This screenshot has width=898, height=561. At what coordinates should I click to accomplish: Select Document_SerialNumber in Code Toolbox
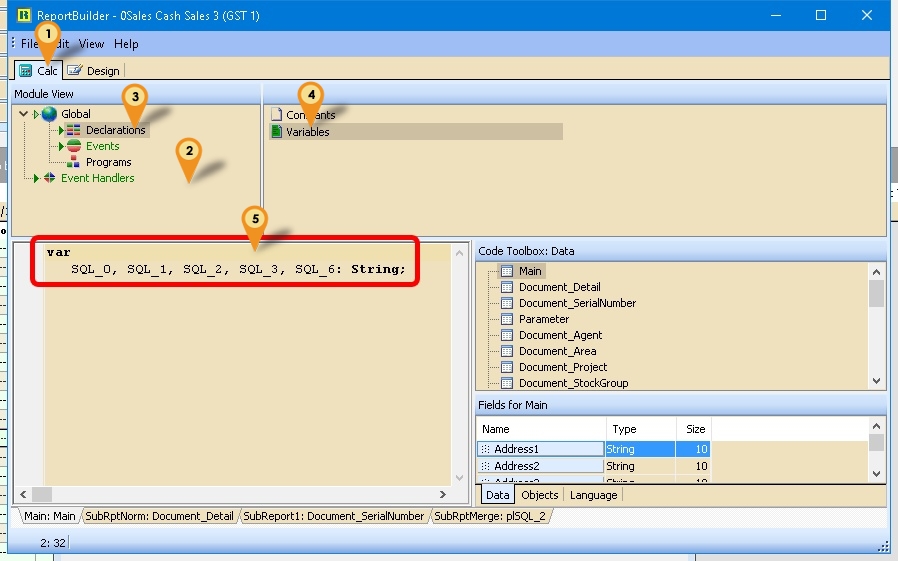tap(577, 303)
